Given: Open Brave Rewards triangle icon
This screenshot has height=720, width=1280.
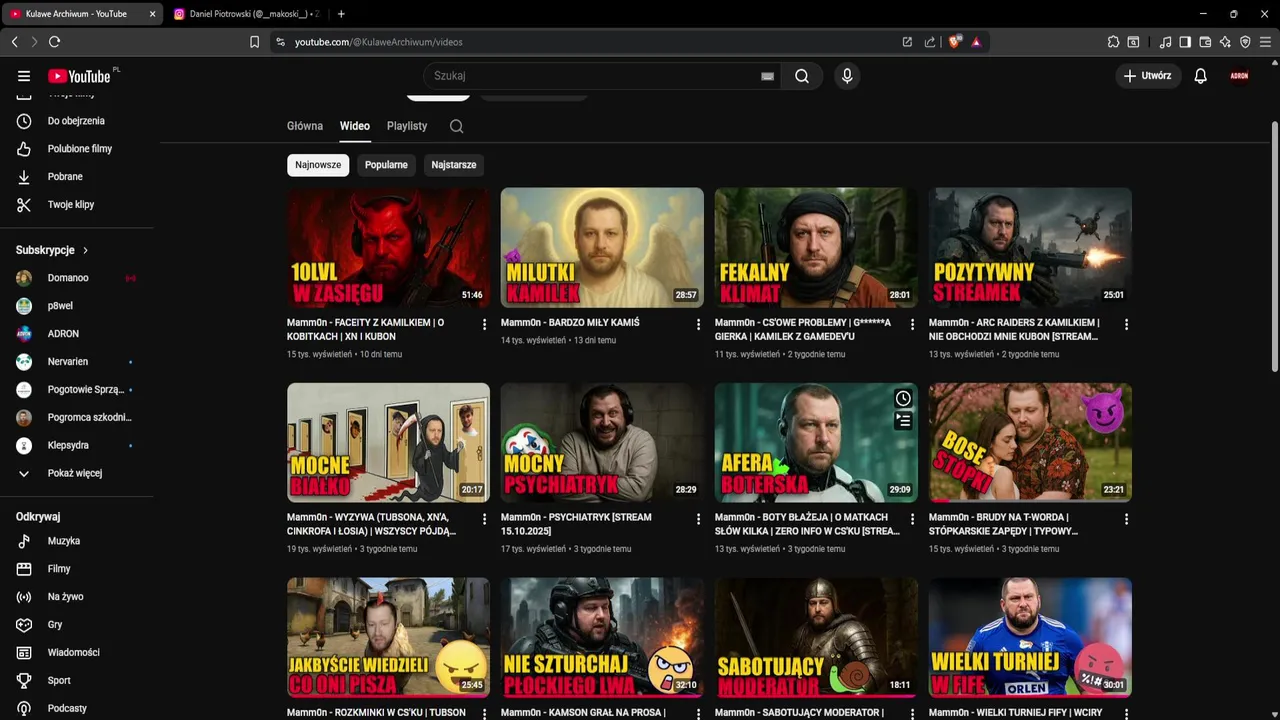Looking at the screenshot, I should point(976,42).
